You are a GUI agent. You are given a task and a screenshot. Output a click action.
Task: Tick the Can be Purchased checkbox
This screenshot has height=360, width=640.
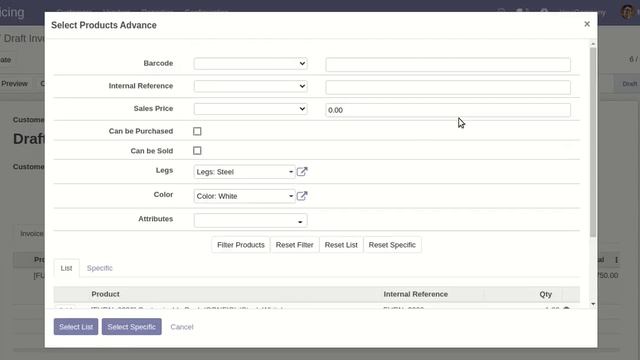(197, 131)
